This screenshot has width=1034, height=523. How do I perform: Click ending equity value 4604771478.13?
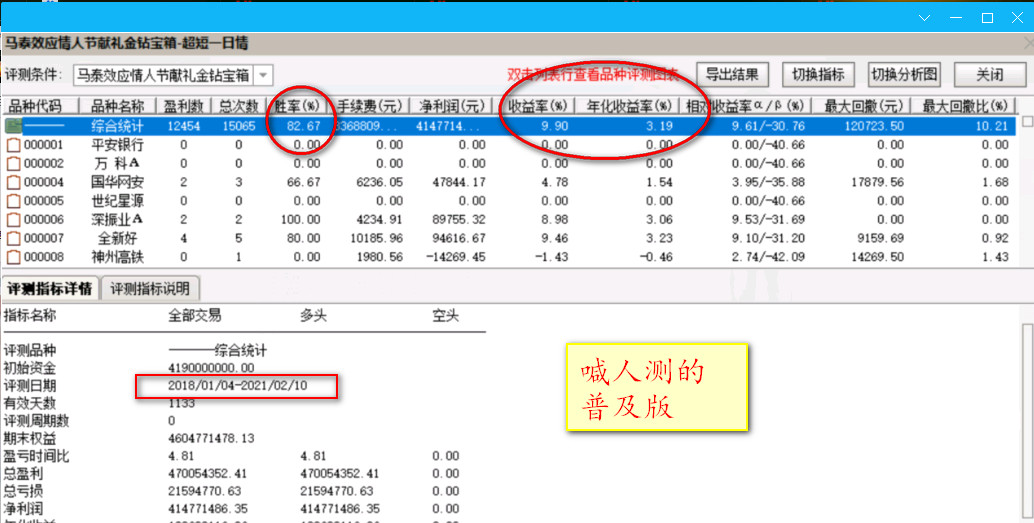[x=211, y=439]
